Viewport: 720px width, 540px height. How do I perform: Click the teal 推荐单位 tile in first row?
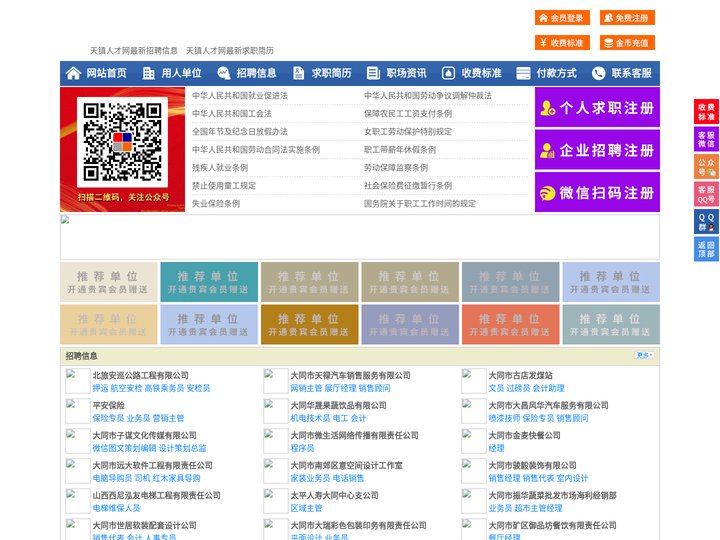click(x=209, y=282)
